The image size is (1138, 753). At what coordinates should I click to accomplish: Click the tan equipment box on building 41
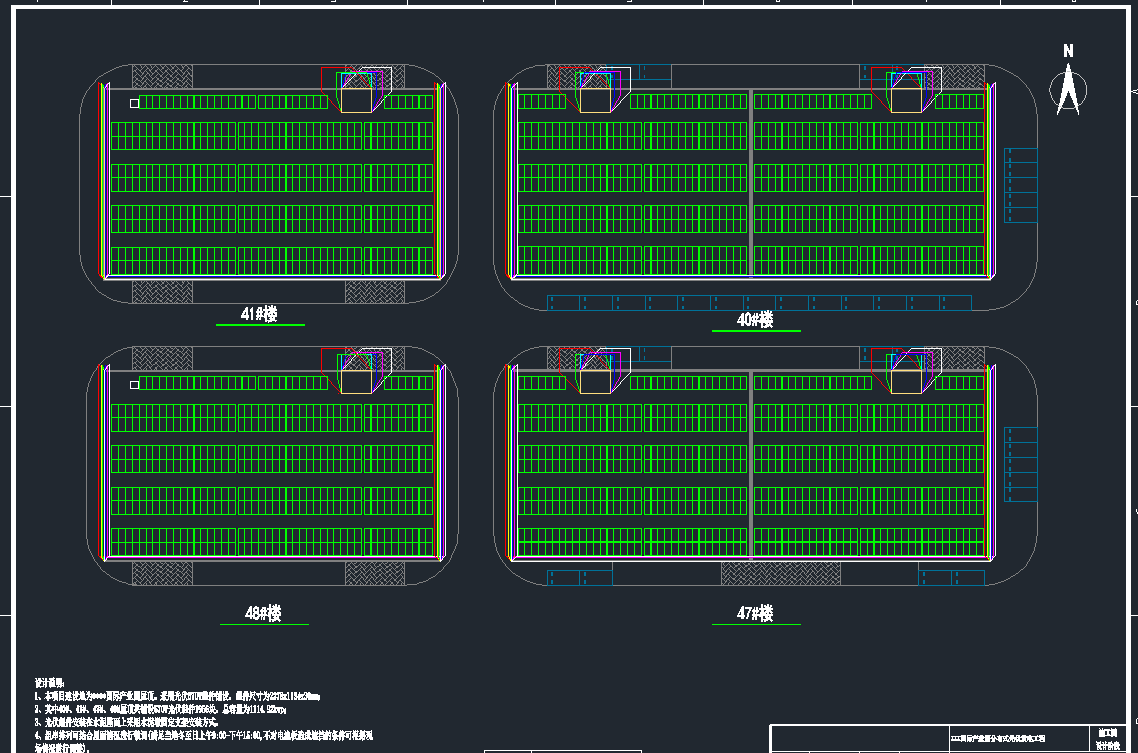(356, 100)
